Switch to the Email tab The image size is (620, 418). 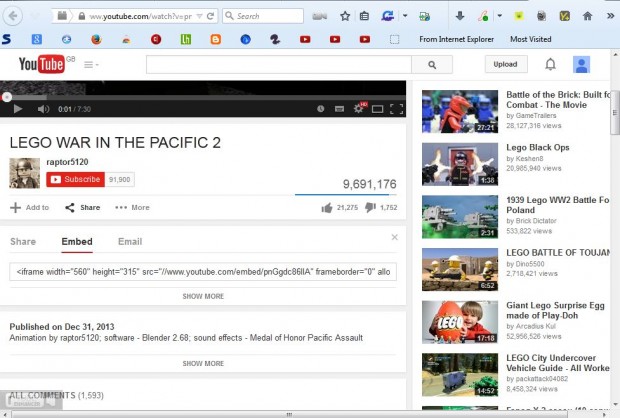click(130, 242)
